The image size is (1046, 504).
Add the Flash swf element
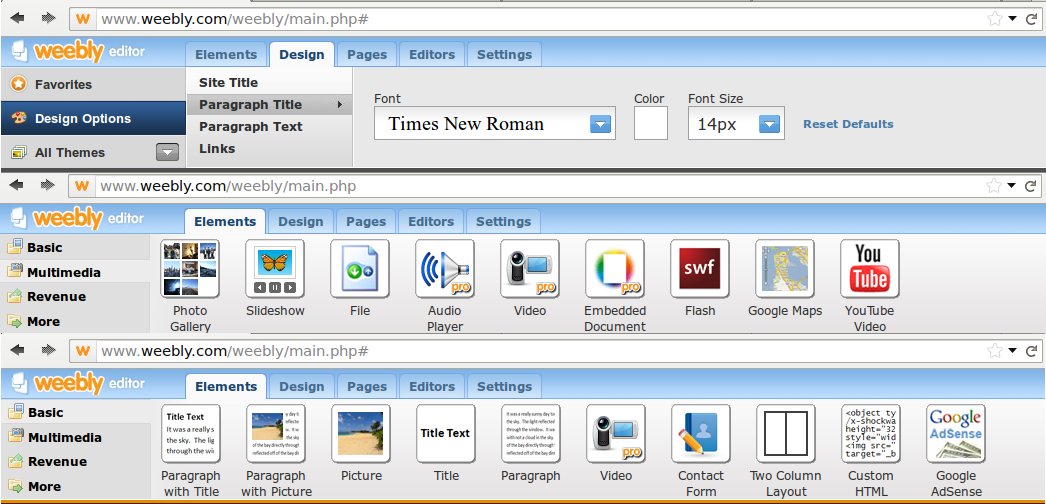(700, 269)
